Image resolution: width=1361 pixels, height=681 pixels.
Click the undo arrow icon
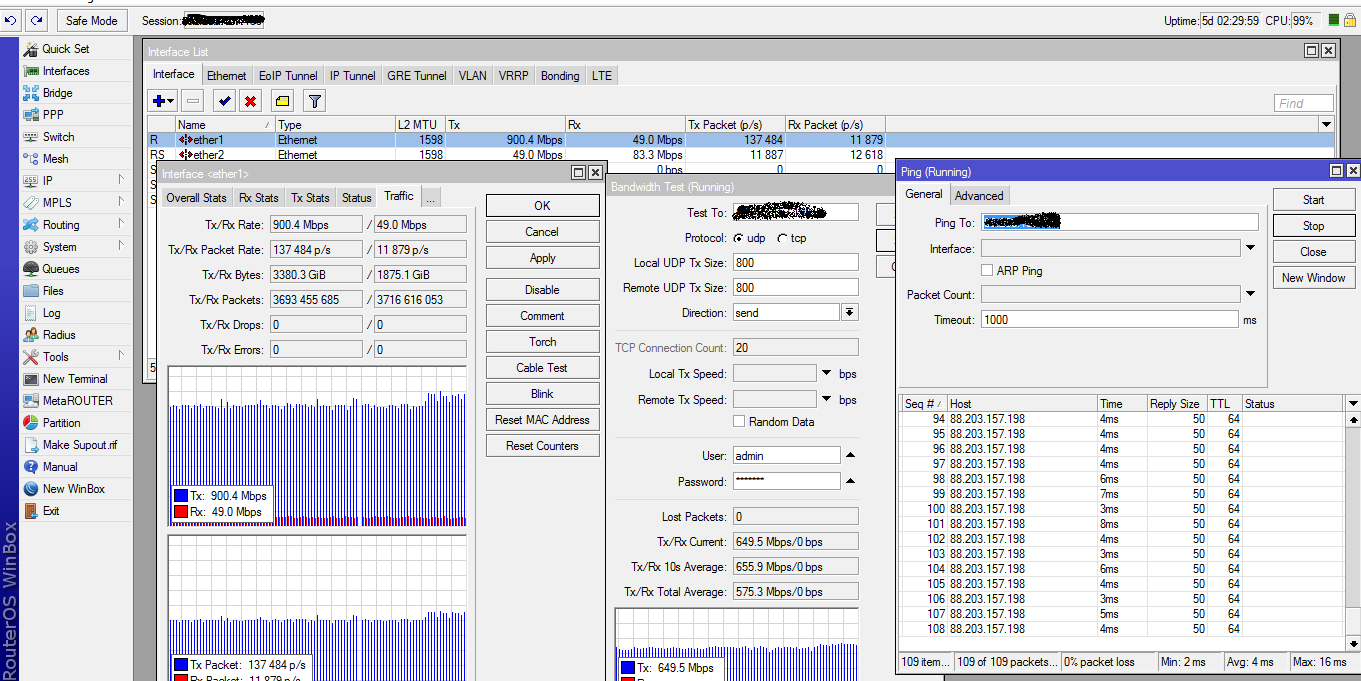(x=11, y=20)
